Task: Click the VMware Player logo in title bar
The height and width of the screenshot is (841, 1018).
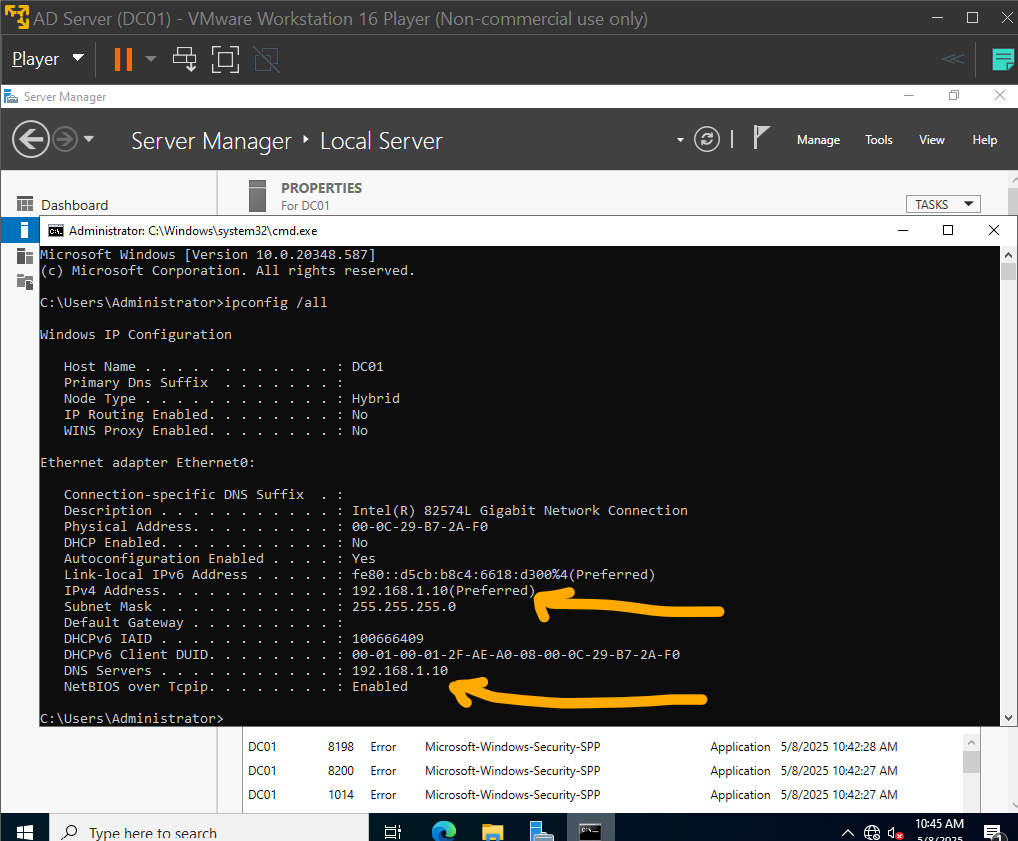Action: pos(16,18)
